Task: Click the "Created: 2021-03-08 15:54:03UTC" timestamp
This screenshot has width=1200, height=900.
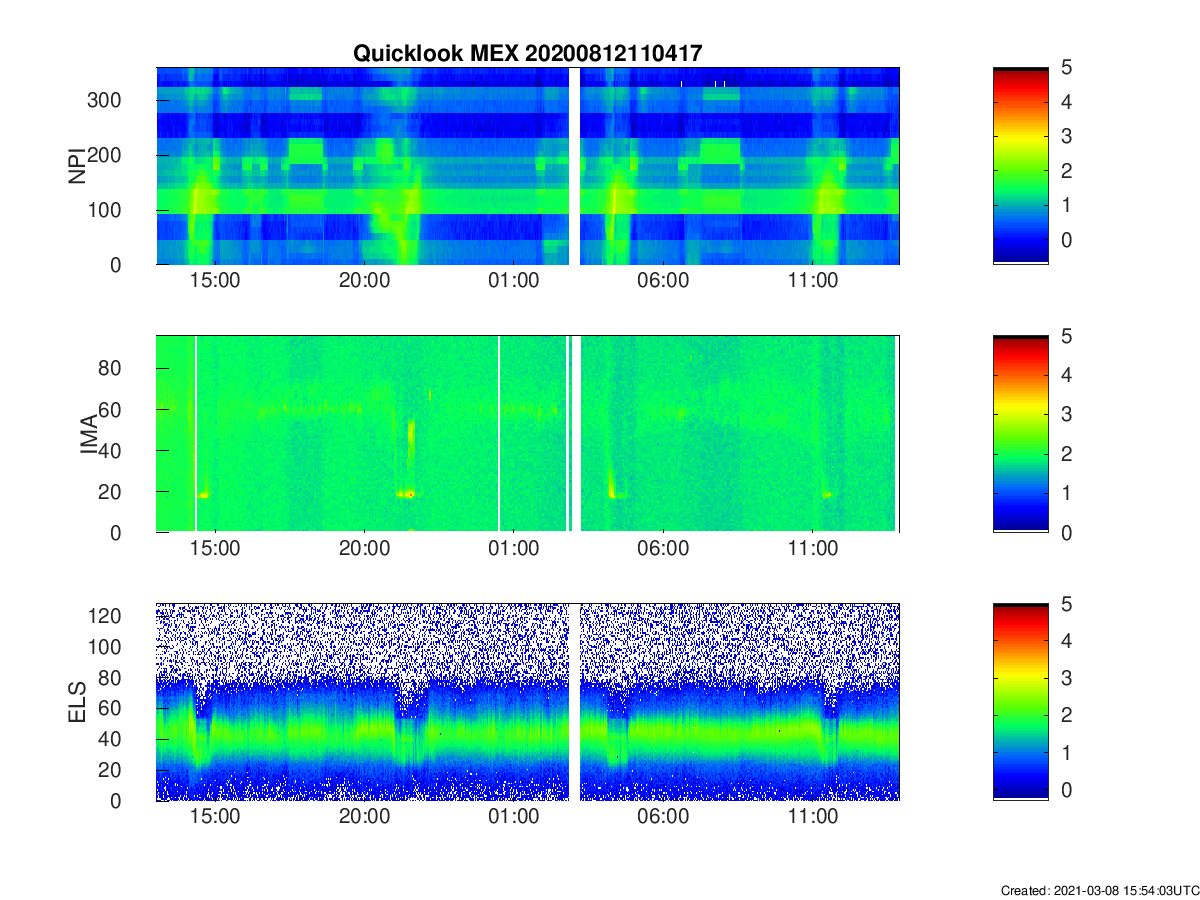Action: coord(1099,890)
